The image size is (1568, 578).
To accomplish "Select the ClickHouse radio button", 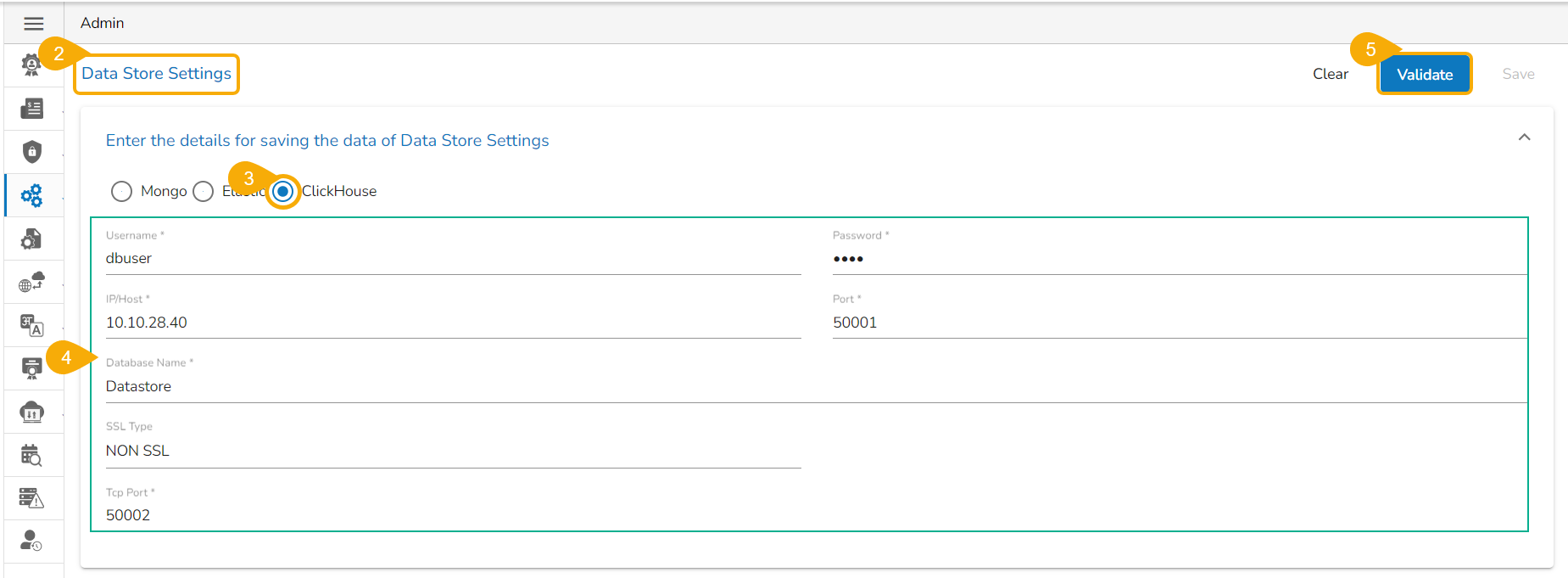I will click(283, 192).
